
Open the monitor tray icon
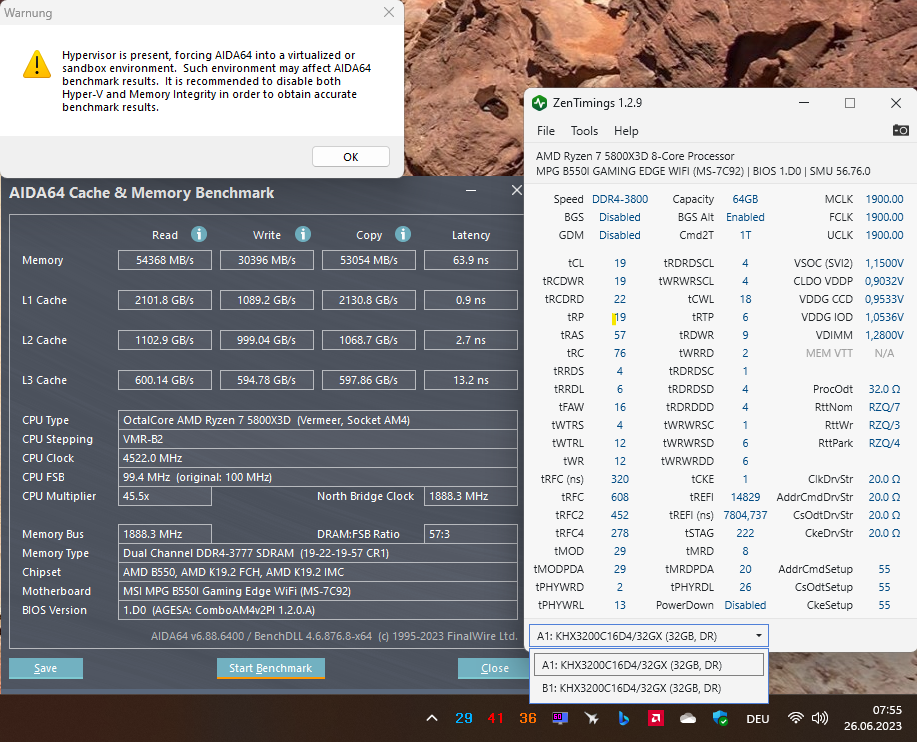pos(560,718)
